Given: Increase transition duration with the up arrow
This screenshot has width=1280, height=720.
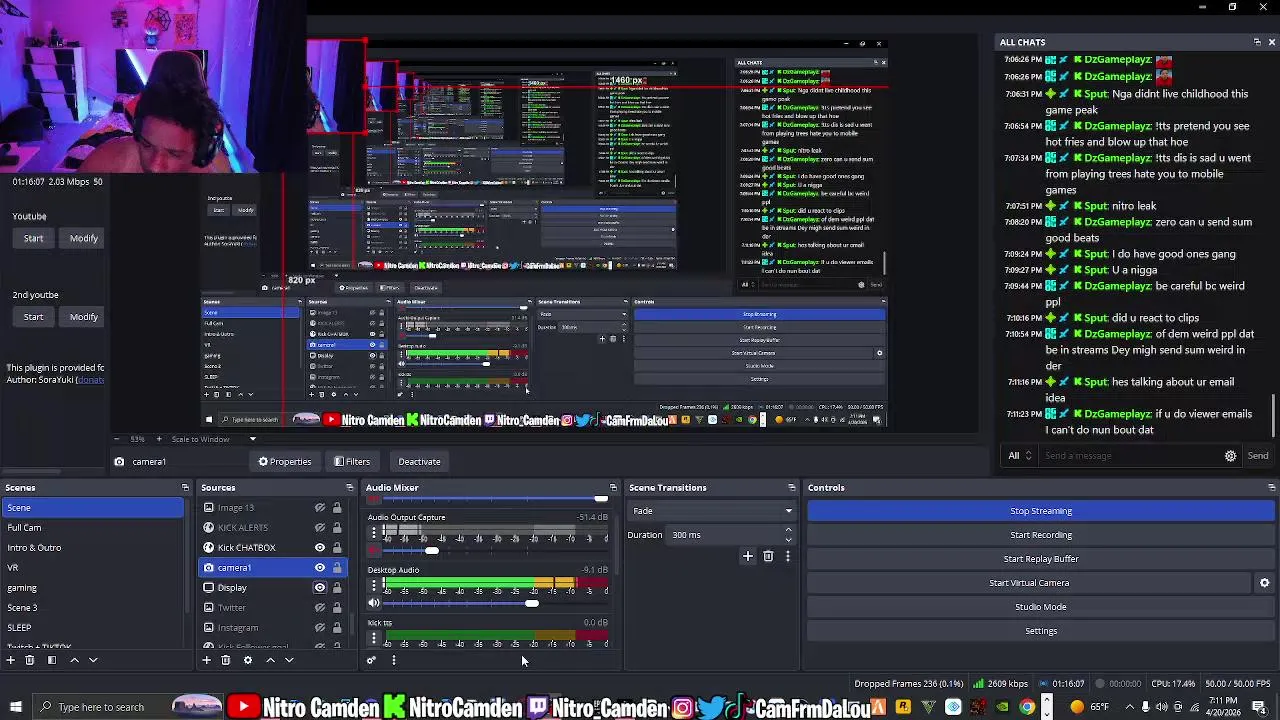Looking at the screenshot, I should 788,530.
